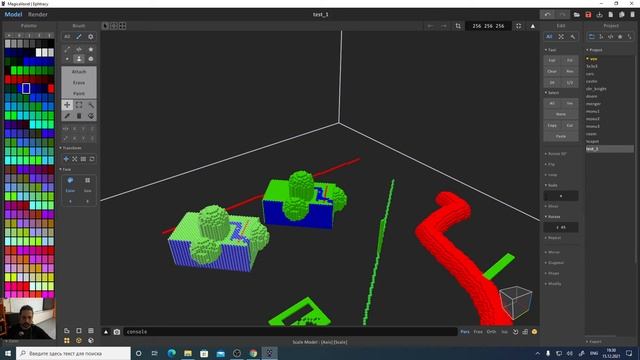Click the undo arrow icon
Viewport: 640px width, 360px height.
tap(547, 14)
